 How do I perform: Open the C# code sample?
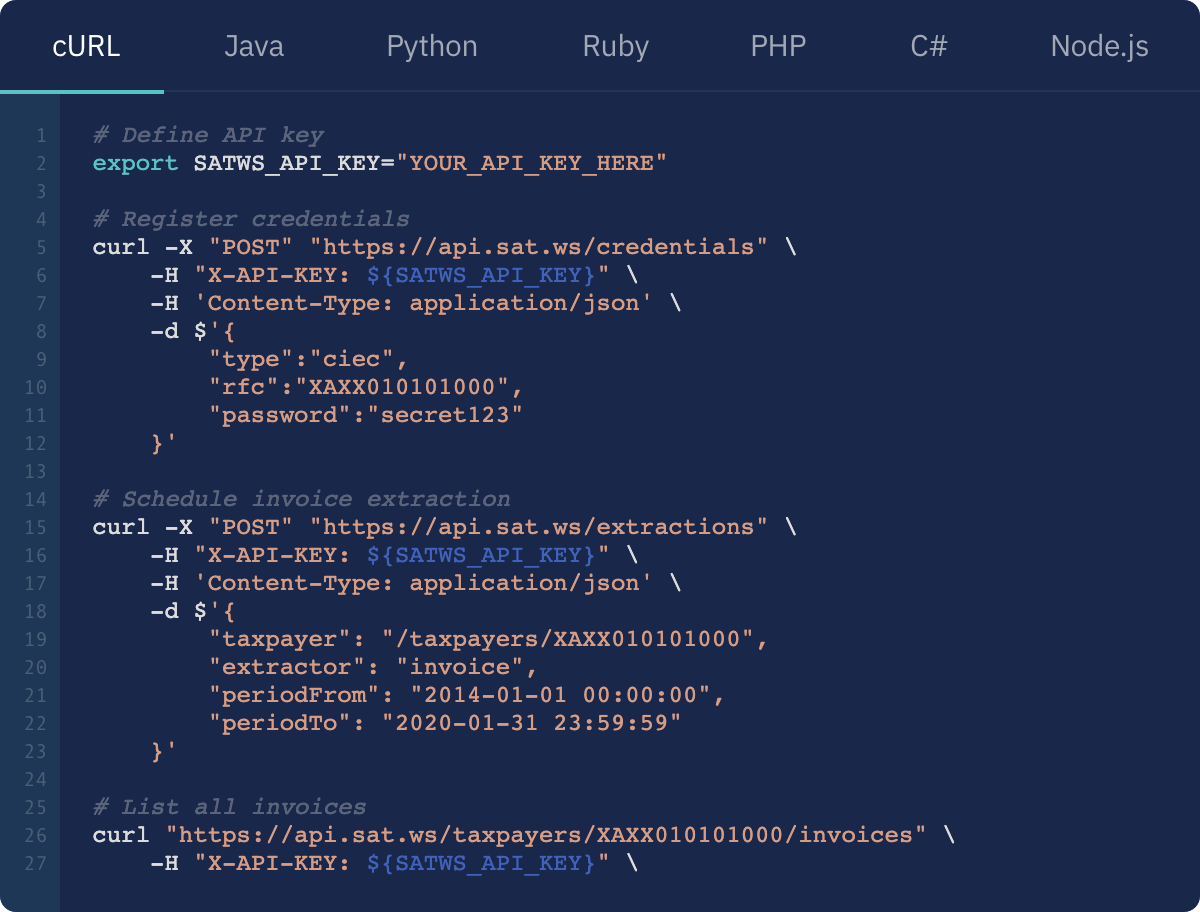click(928, 46)
